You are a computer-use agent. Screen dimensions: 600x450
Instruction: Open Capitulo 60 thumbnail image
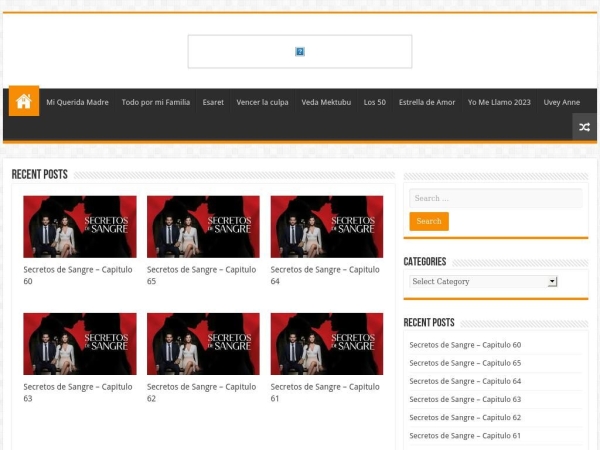tap(80, 227)
